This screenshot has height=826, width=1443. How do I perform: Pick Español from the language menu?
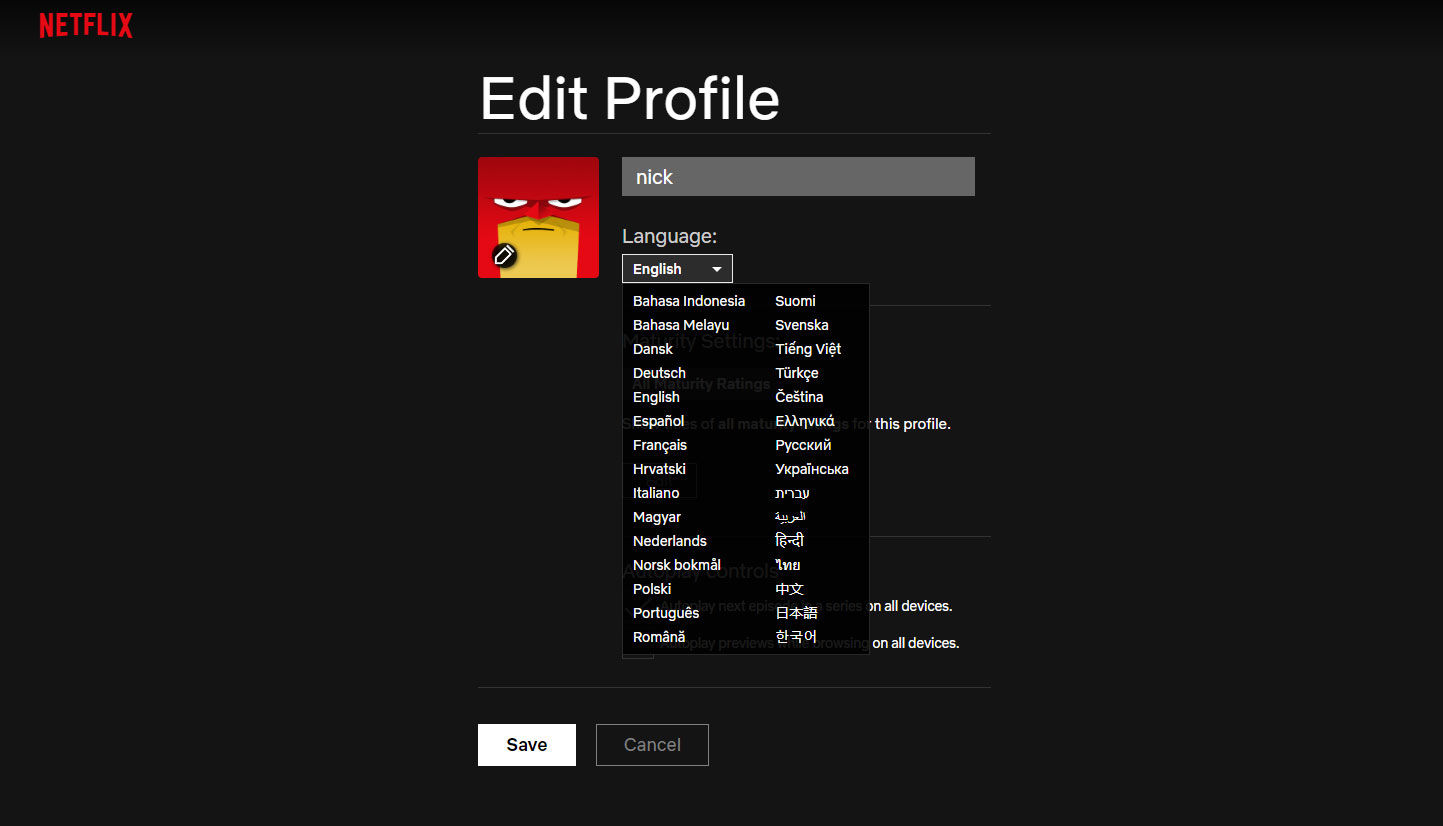[x=657, y=420]
